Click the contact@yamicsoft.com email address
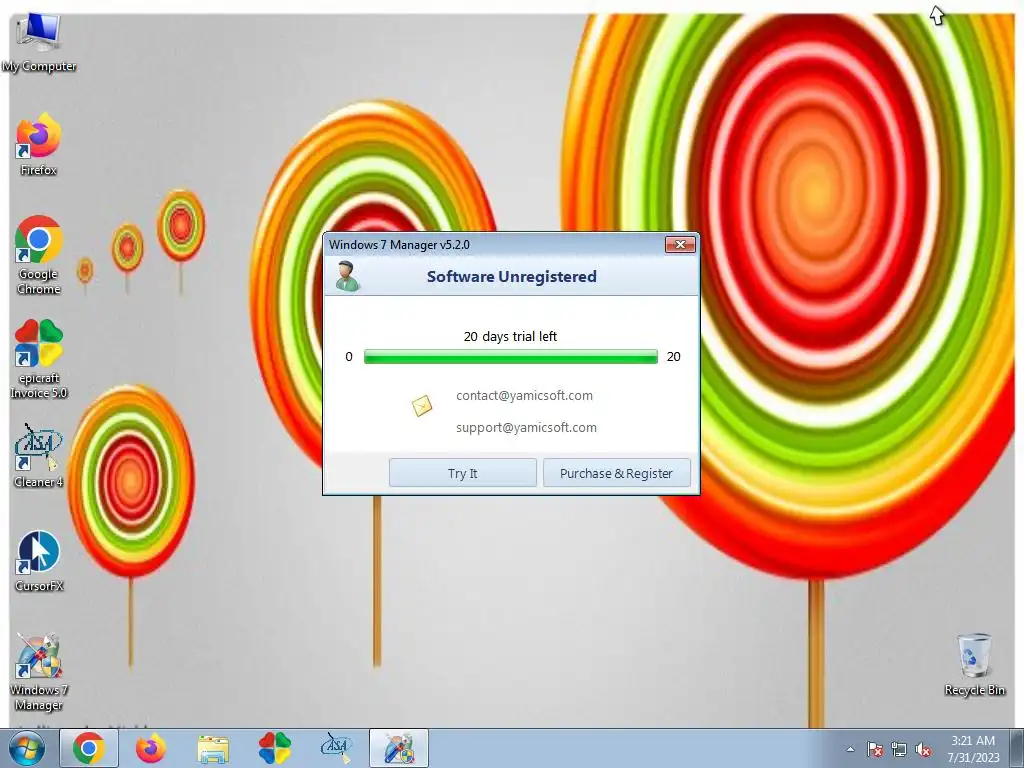 (524, 395)
